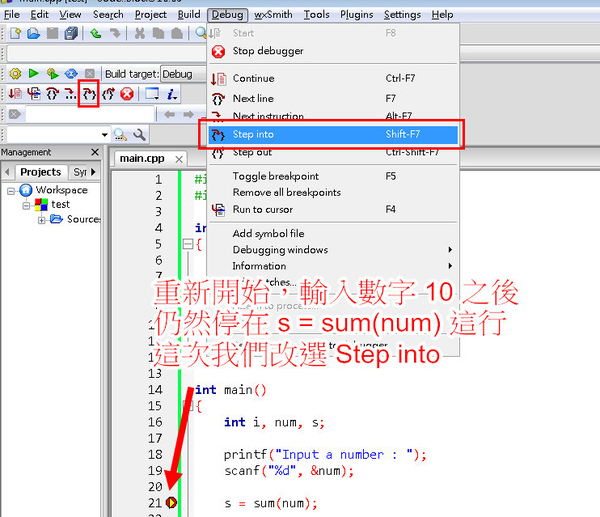
Task: Collapse the code fold on line 5
Action: [188, 244]
